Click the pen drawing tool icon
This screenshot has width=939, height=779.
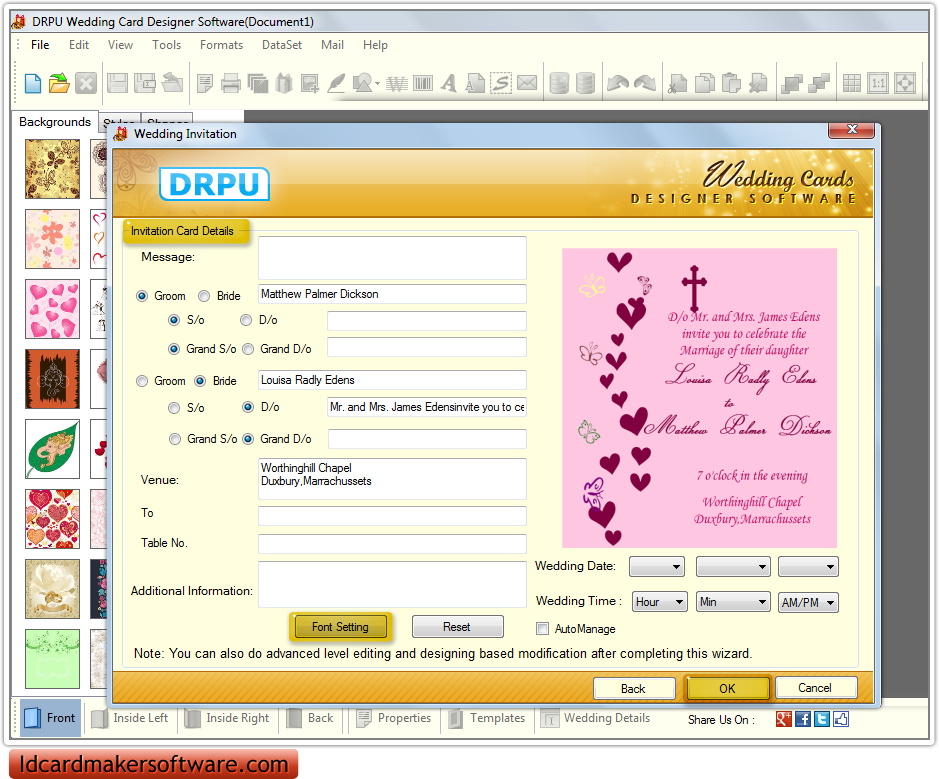pyautogui.click(x=336, y=83)
